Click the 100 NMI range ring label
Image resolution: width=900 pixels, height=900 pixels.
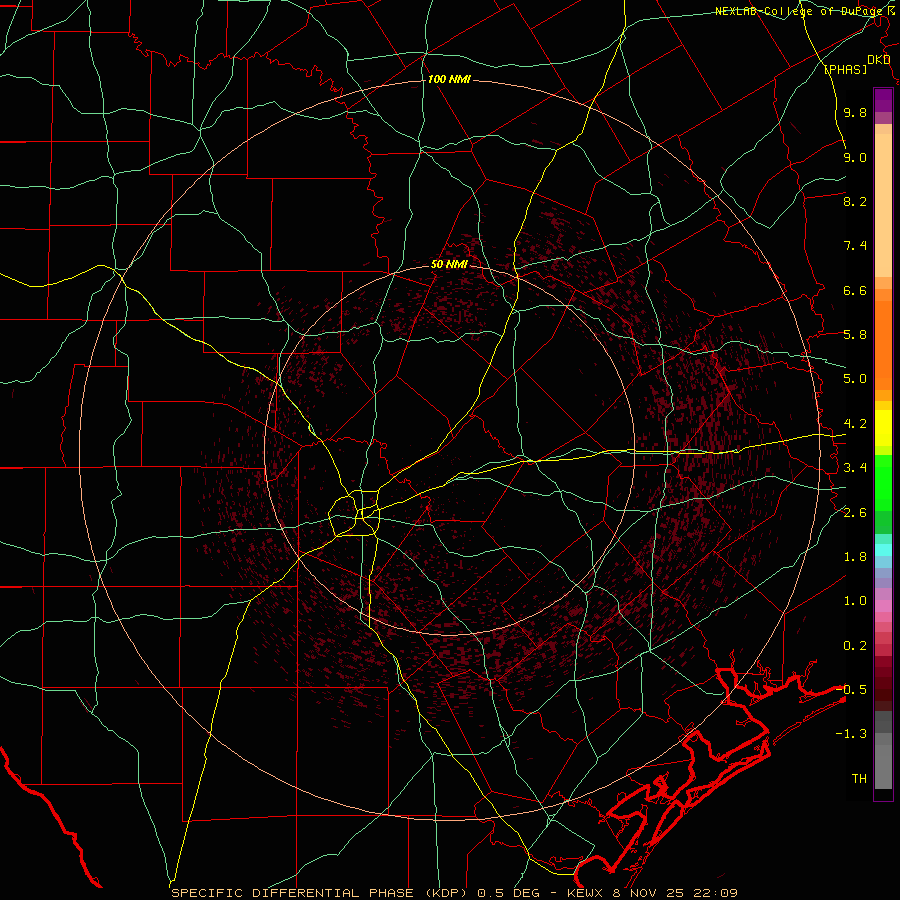tap(449, 79)
